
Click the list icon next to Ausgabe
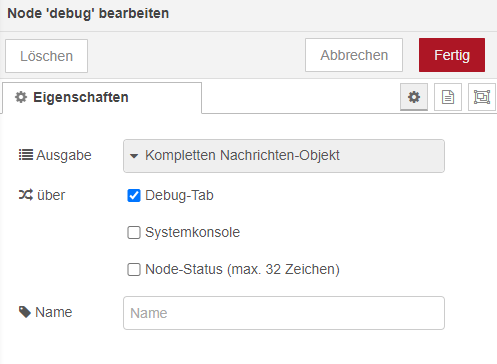pos(26,155)
